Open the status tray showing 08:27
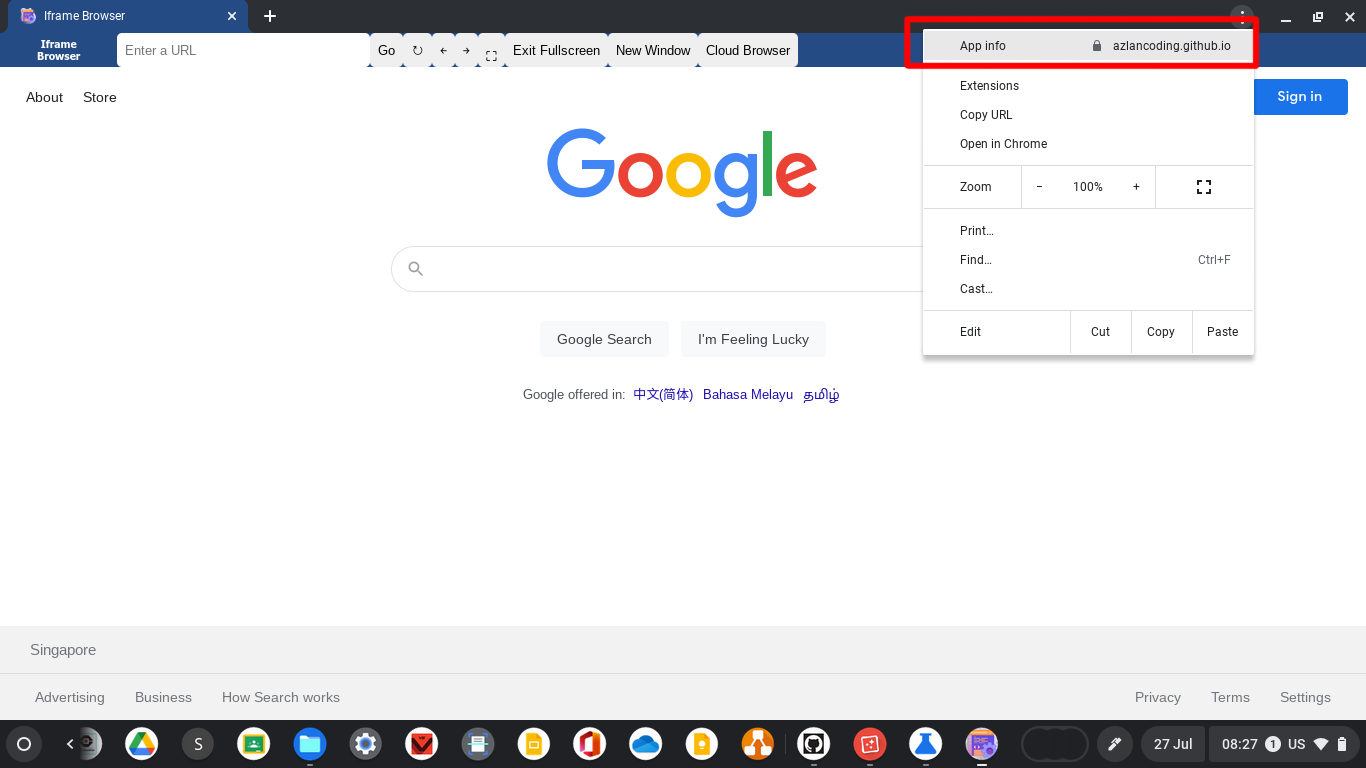Viewport: 1366px width, 768px height. click(1284, 744)
